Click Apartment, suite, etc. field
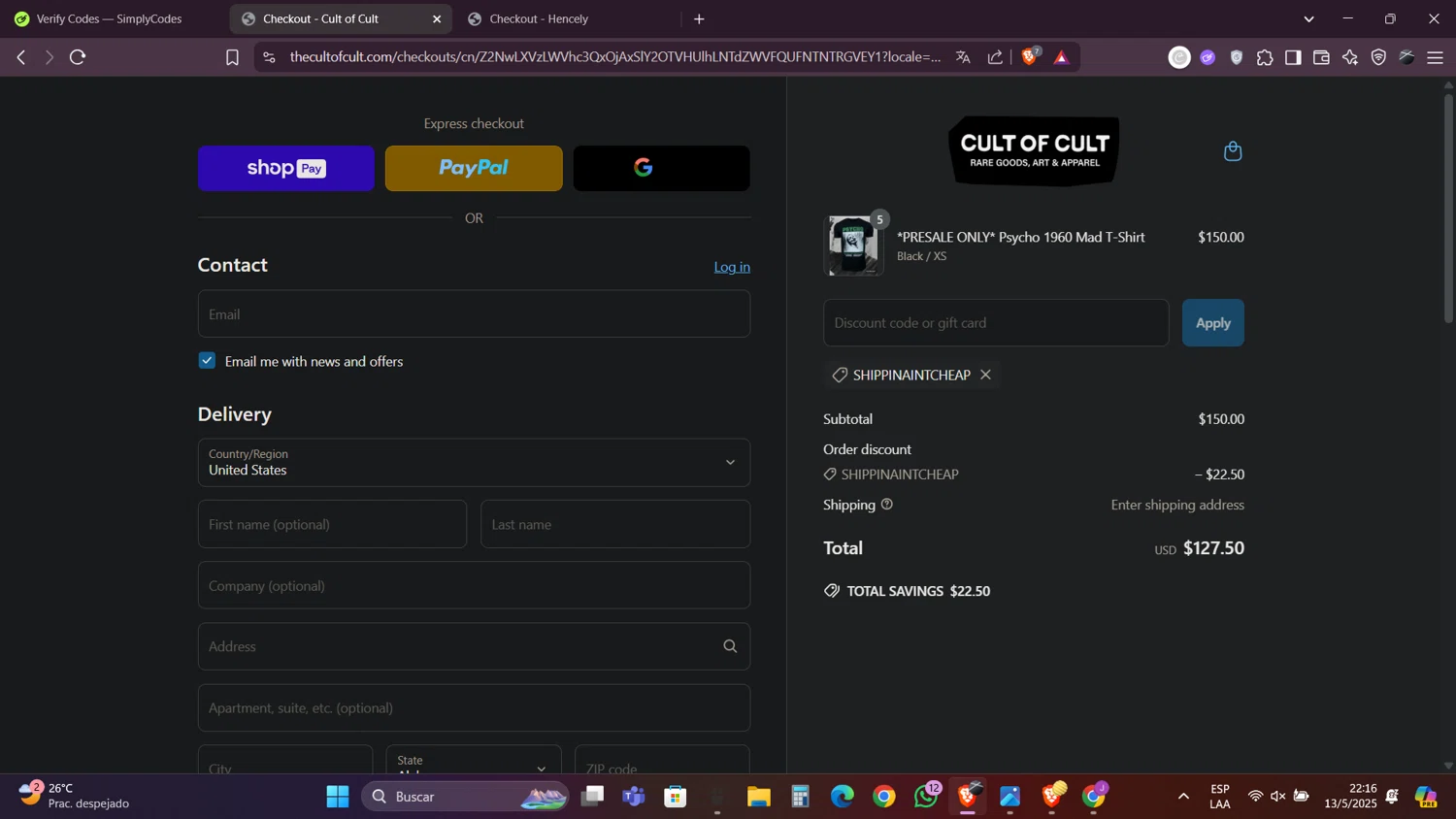Image resolution: width=1456 pixels, height=819 pixels. click(474, 707)
